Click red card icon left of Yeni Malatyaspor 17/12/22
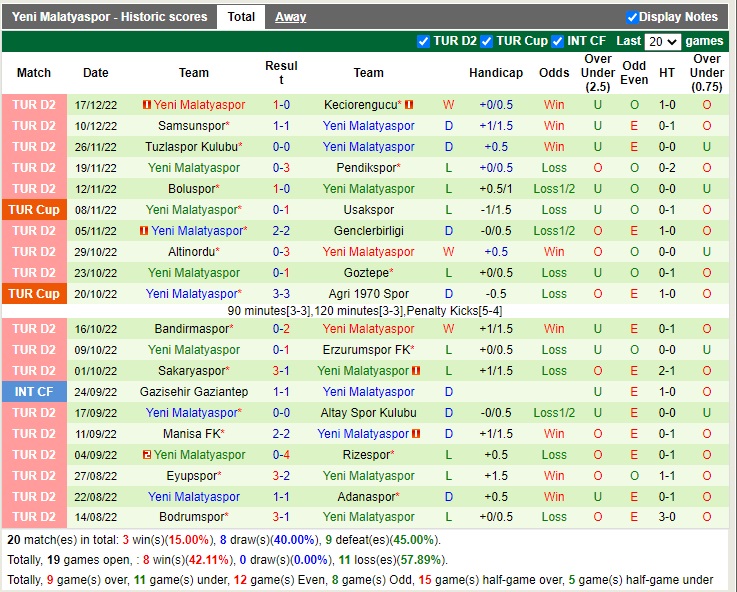The height and width of the screenshot is (592, 737). [147, 105]
